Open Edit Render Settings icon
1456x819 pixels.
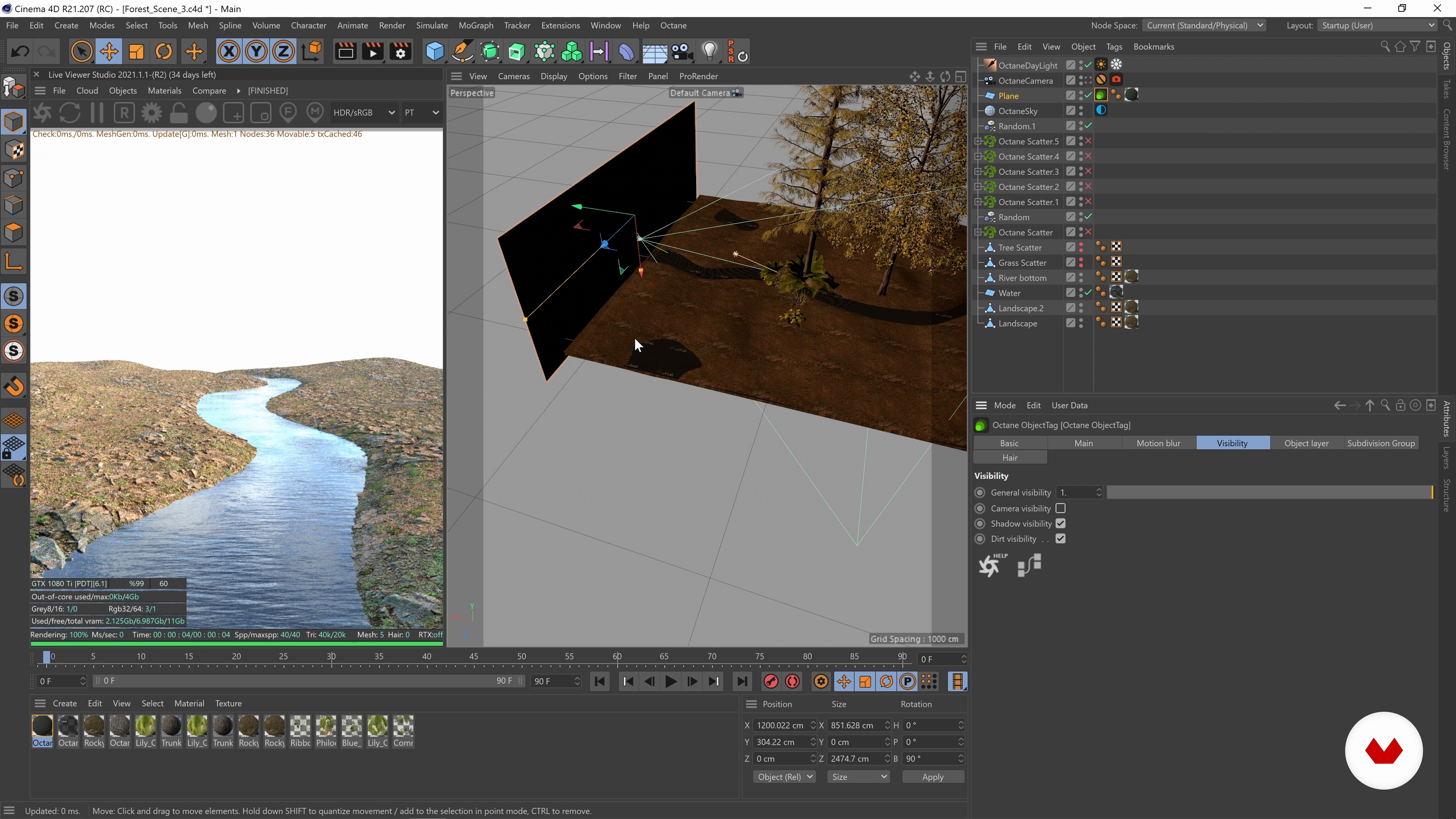pyautogui.click(x=400, y=52)
